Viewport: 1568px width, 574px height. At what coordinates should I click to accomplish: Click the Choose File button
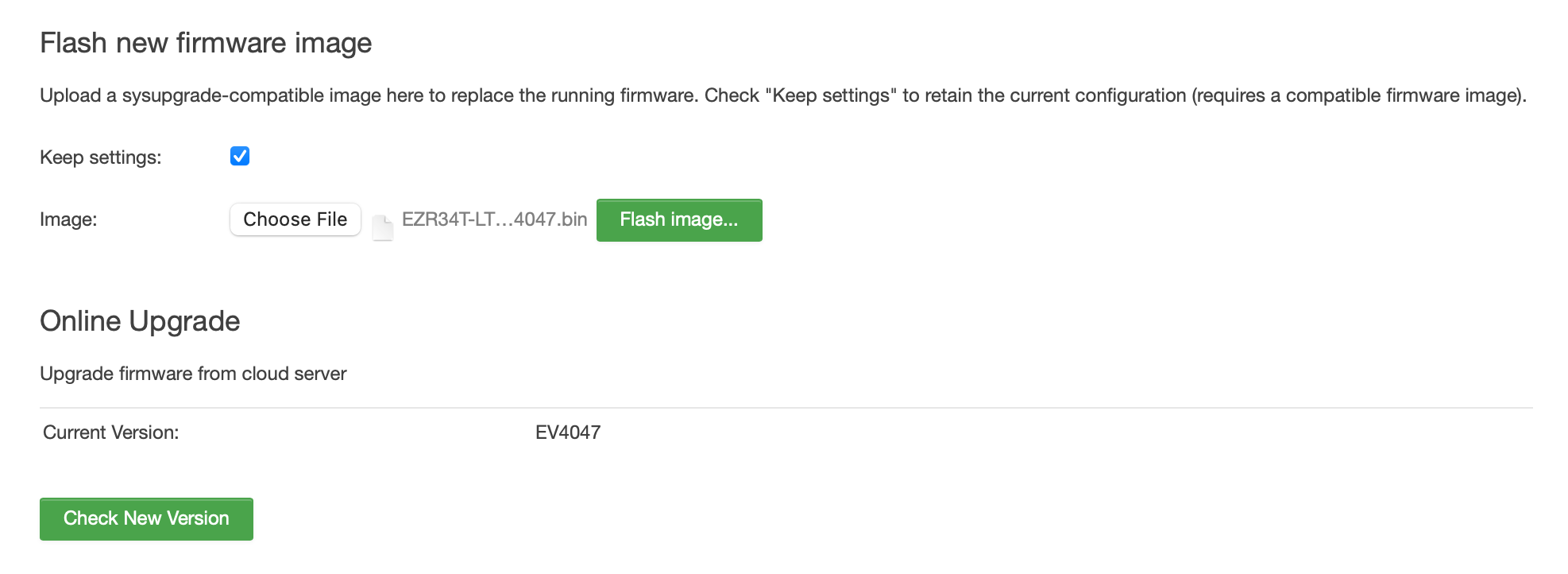pyautogui.click(x=295, y=219)
